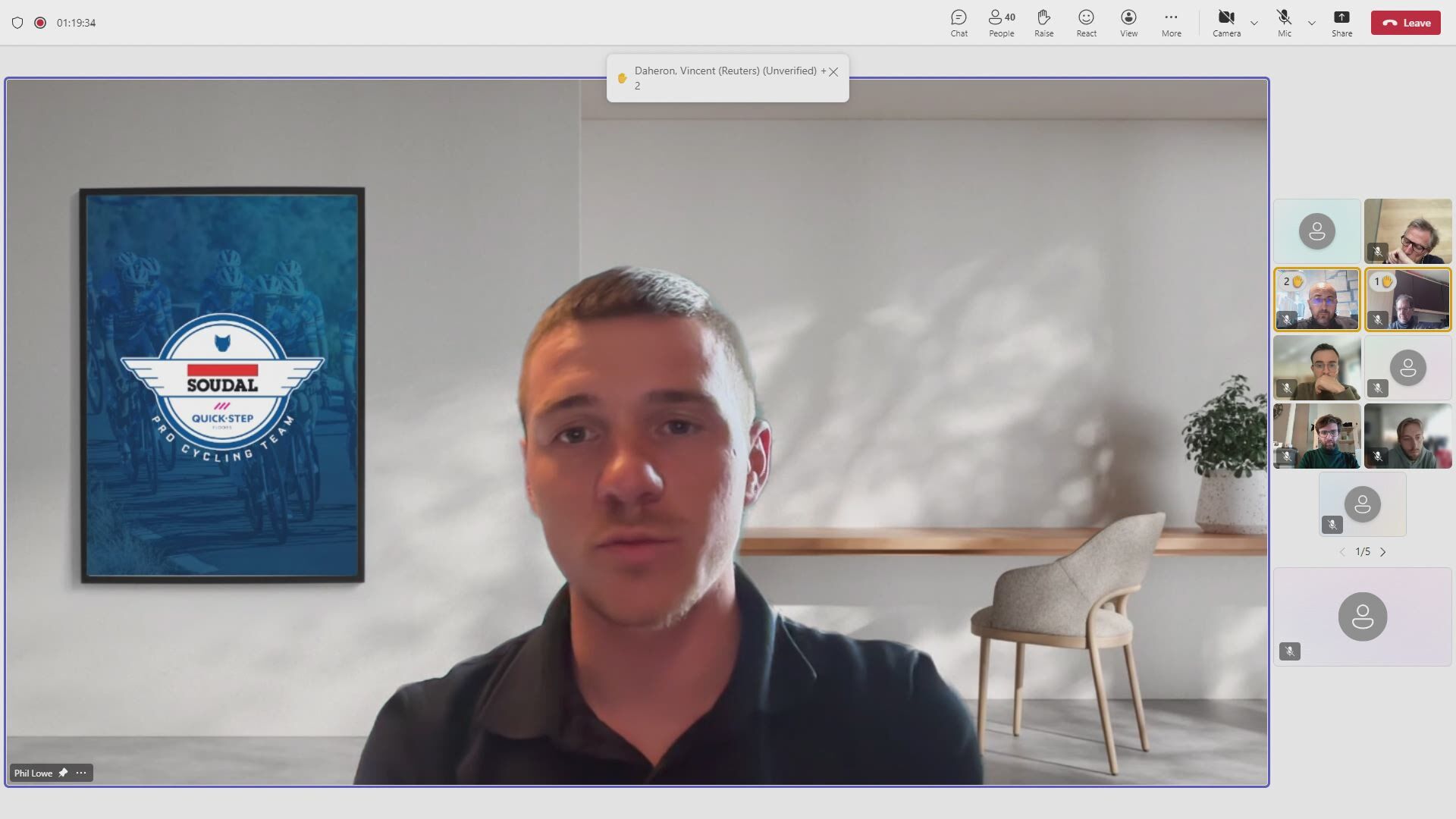Expand the Camera options dropdown arrow
Viewport: 1456px width, 819px height.
(x=1254, y=23)
